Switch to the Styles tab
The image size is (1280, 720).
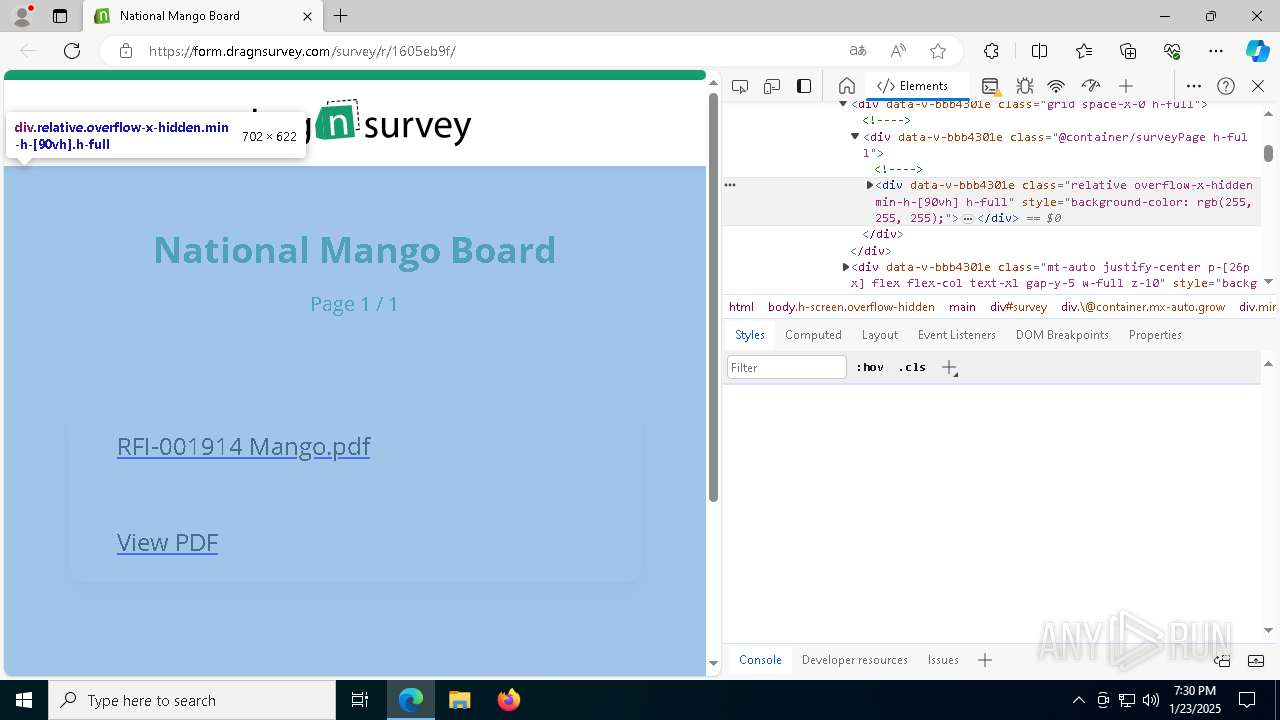tap(750, 335)
